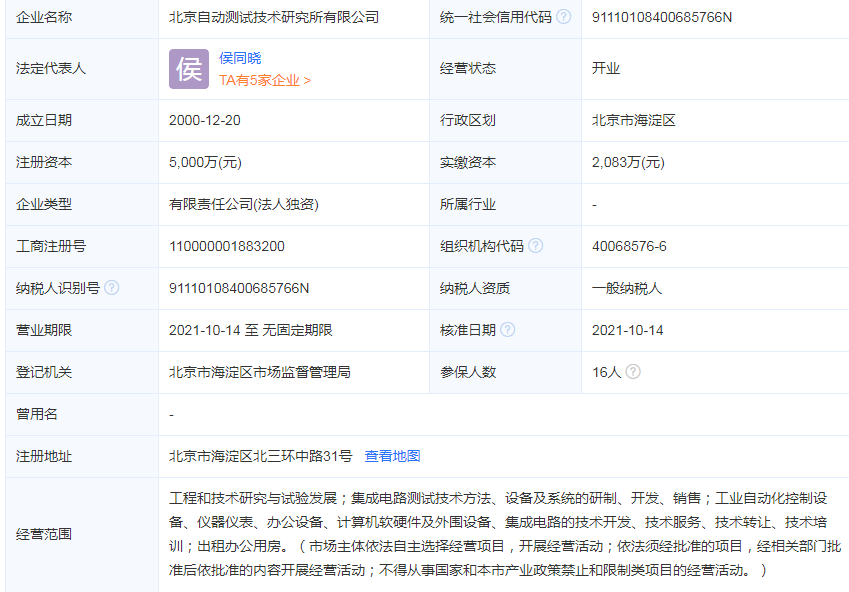Click the purple 侯 avatar thumbnail
The height and width of the screenshot is (592, 849).
189,69
